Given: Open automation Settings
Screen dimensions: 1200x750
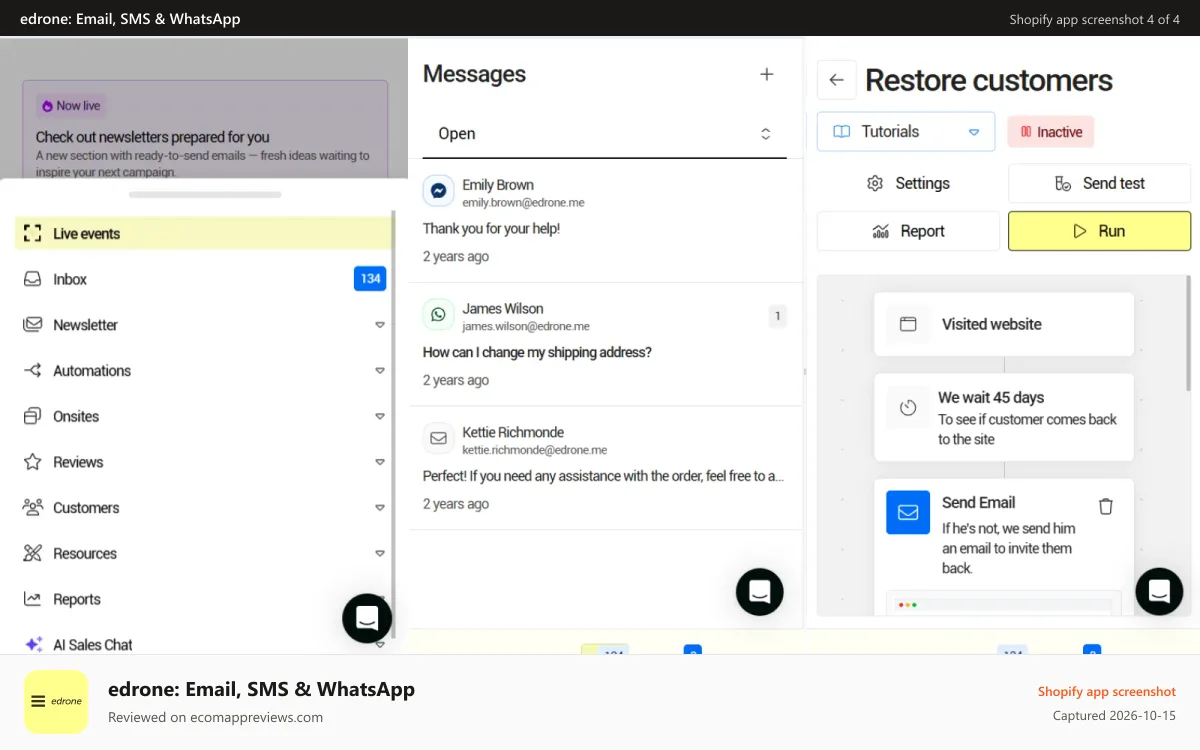Looking at the screenshot, I should coord(908,183).
